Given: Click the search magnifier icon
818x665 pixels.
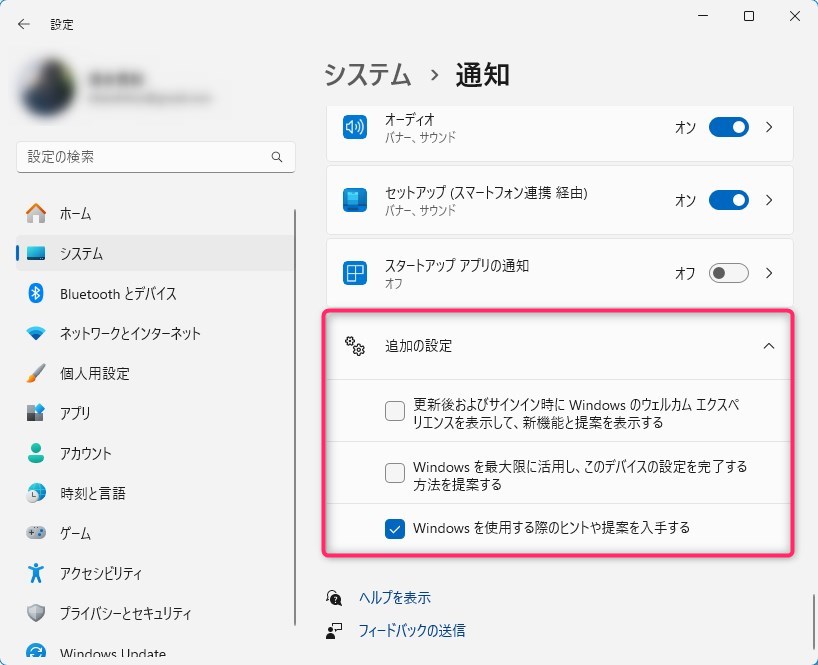Looking at the screenshot, I should click(x=277, y=157).
